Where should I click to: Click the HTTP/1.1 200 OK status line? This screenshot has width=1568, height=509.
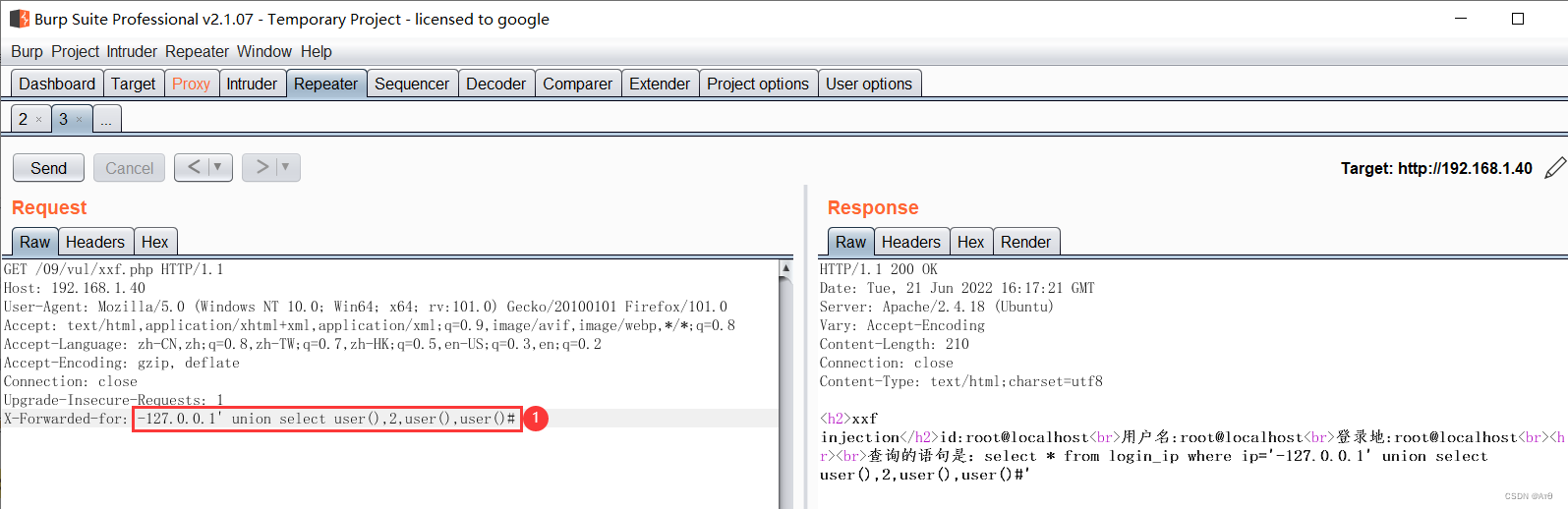click(878, 269)
